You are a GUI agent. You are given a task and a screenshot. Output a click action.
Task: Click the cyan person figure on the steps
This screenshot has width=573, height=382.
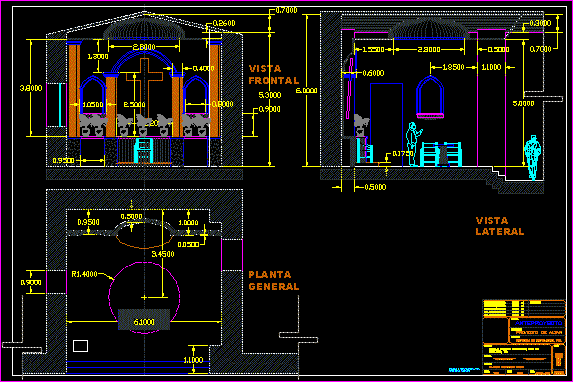532,158
